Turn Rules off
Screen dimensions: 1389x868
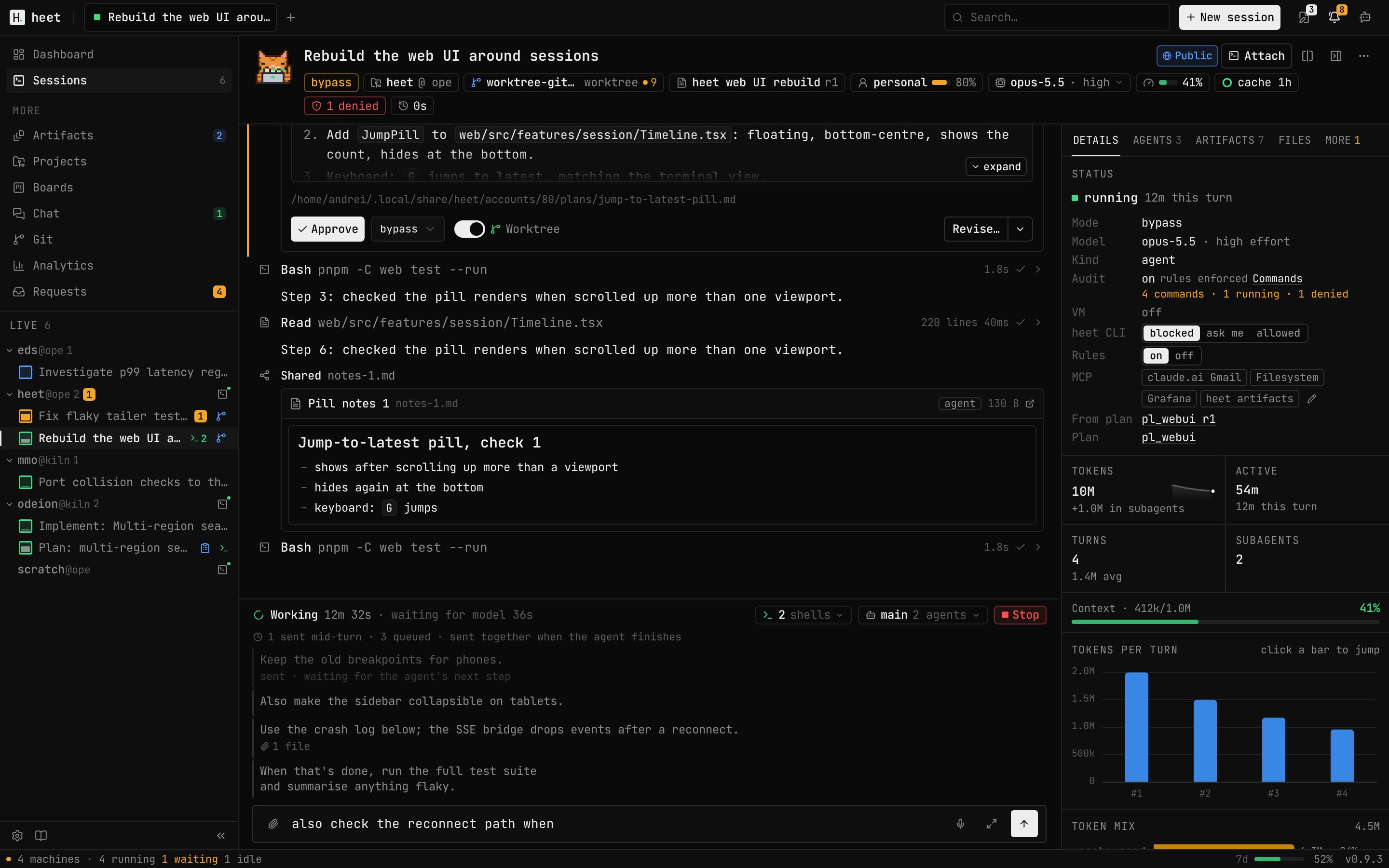(x=1184, y=355)
